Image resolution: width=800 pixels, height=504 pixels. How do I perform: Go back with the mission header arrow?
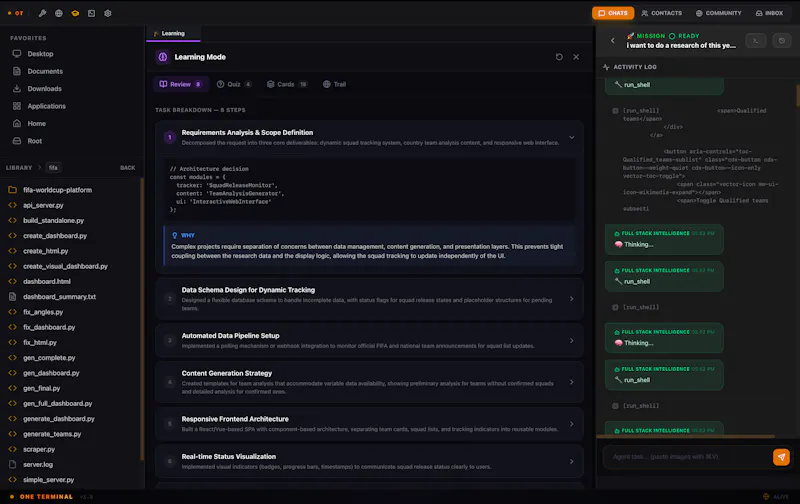tap(613, 40)
